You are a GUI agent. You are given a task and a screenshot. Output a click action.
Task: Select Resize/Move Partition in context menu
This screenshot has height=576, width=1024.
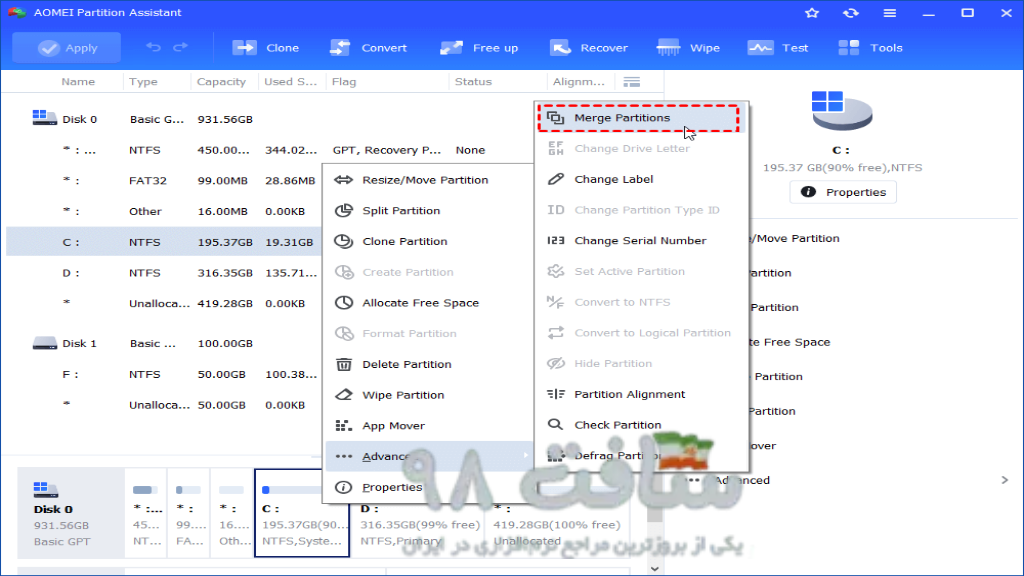click(429, 180)
